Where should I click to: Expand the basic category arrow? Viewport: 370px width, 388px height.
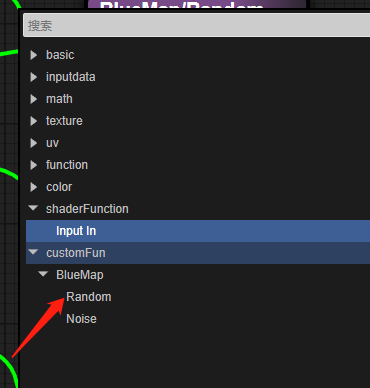(34, 55)
